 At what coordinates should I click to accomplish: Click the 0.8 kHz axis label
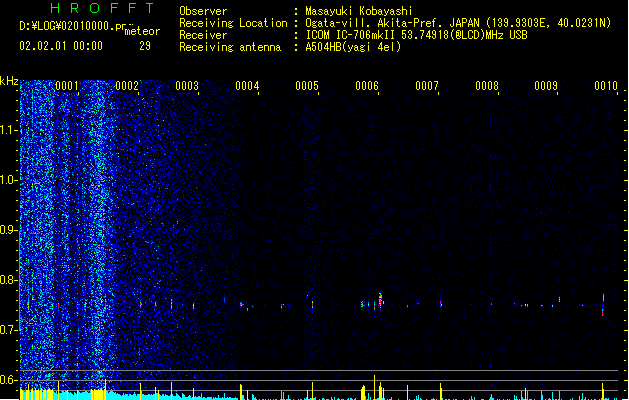point(8,280)
